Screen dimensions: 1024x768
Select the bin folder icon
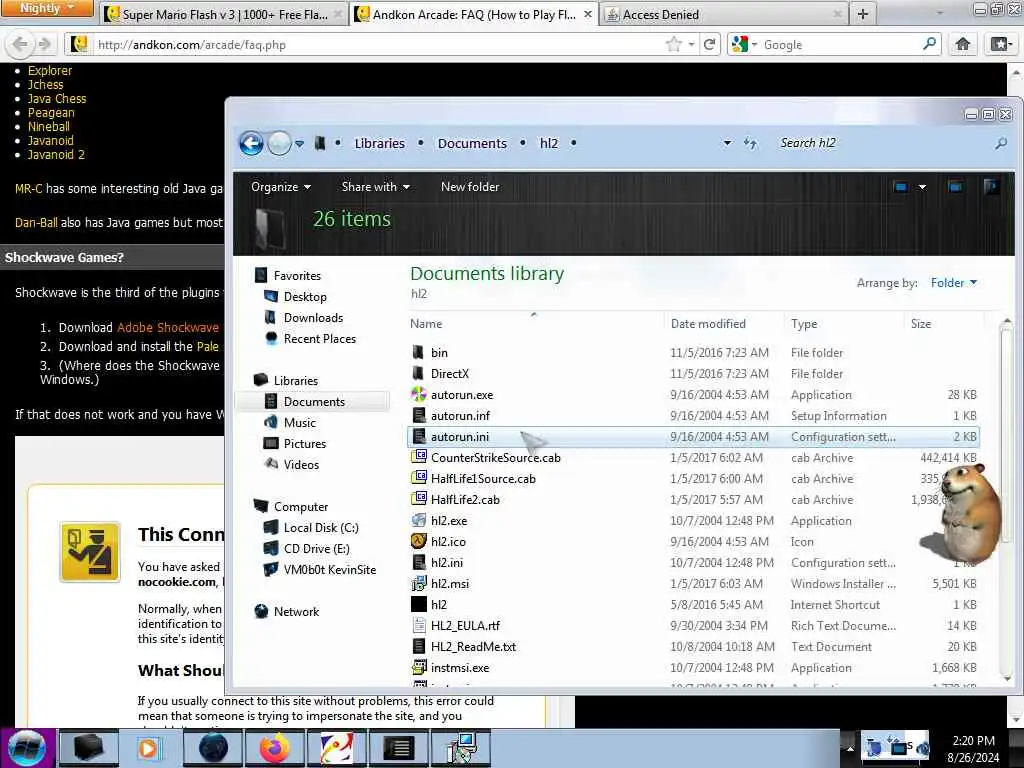tap(419, 353)
